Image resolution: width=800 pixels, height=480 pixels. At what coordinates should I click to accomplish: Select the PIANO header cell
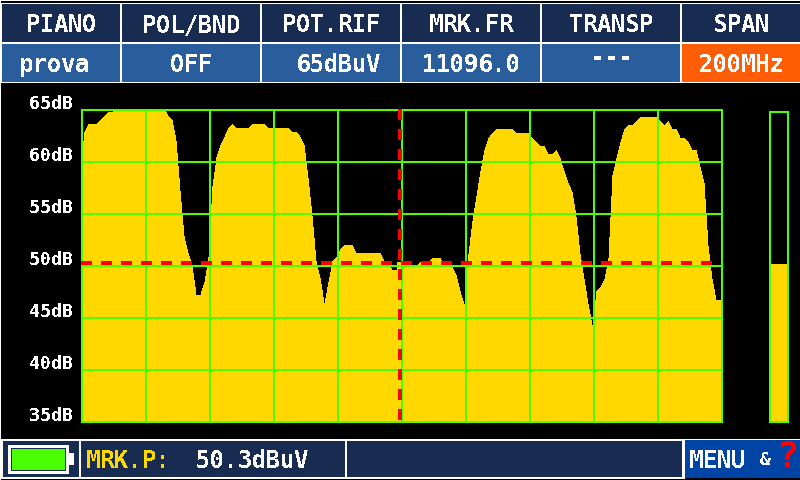[x=61, y=23]
